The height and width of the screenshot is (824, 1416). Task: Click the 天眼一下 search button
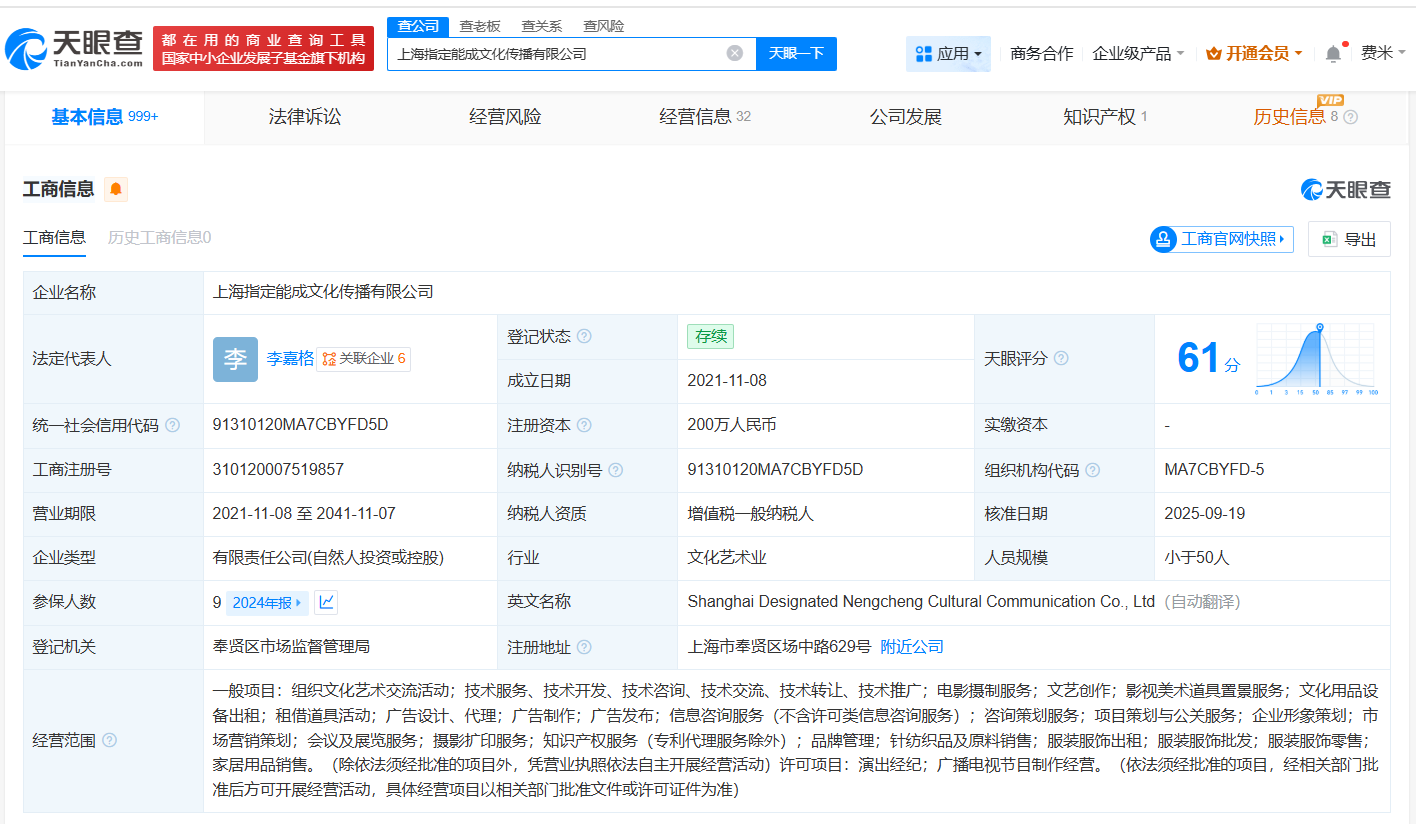[797, 53]
